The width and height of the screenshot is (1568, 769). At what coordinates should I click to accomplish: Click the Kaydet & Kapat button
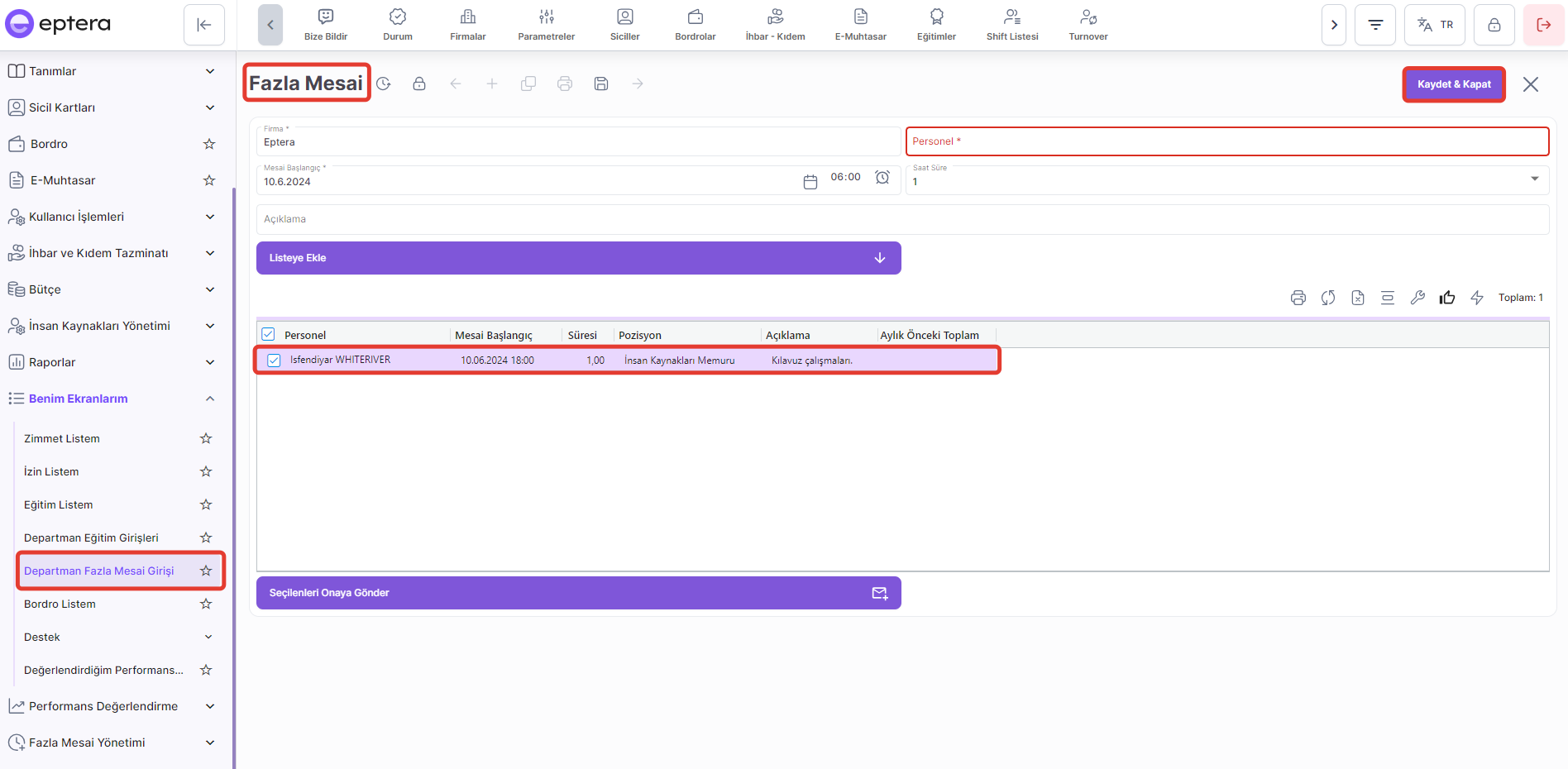[x=1453, y=84]
